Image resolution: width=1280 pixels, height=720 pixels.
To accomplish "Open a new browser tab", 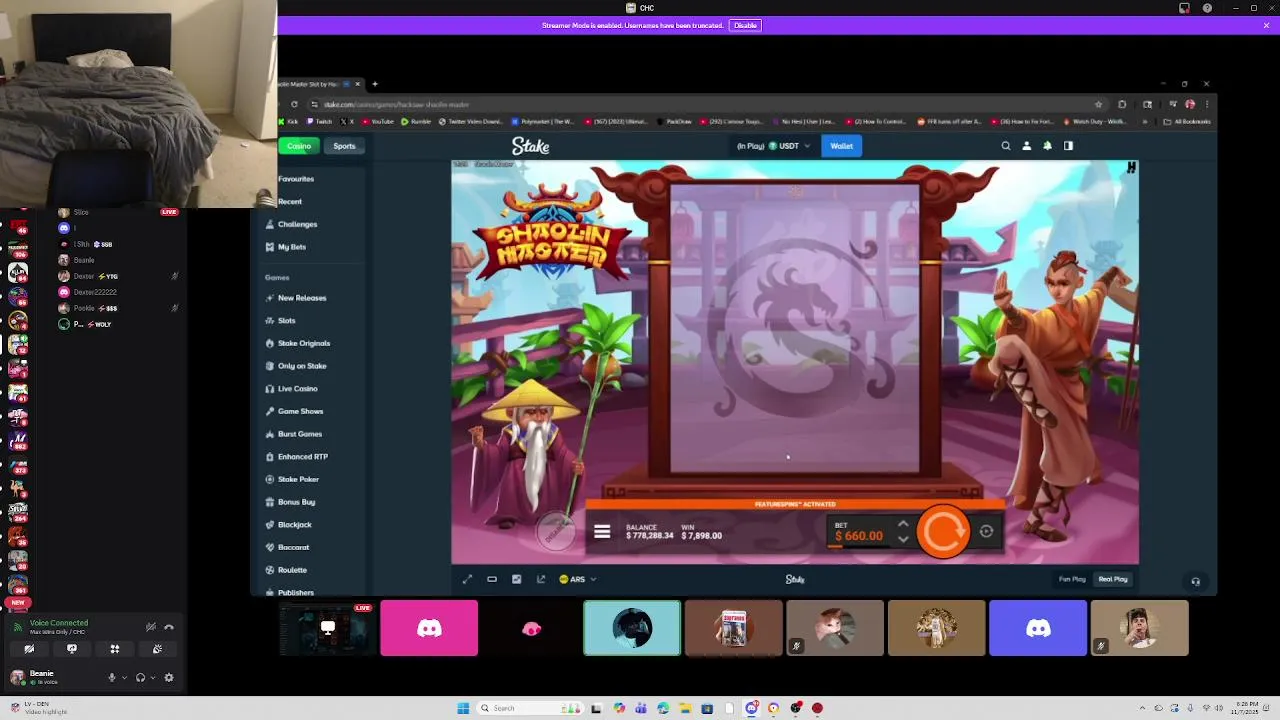I will (375, 84).
